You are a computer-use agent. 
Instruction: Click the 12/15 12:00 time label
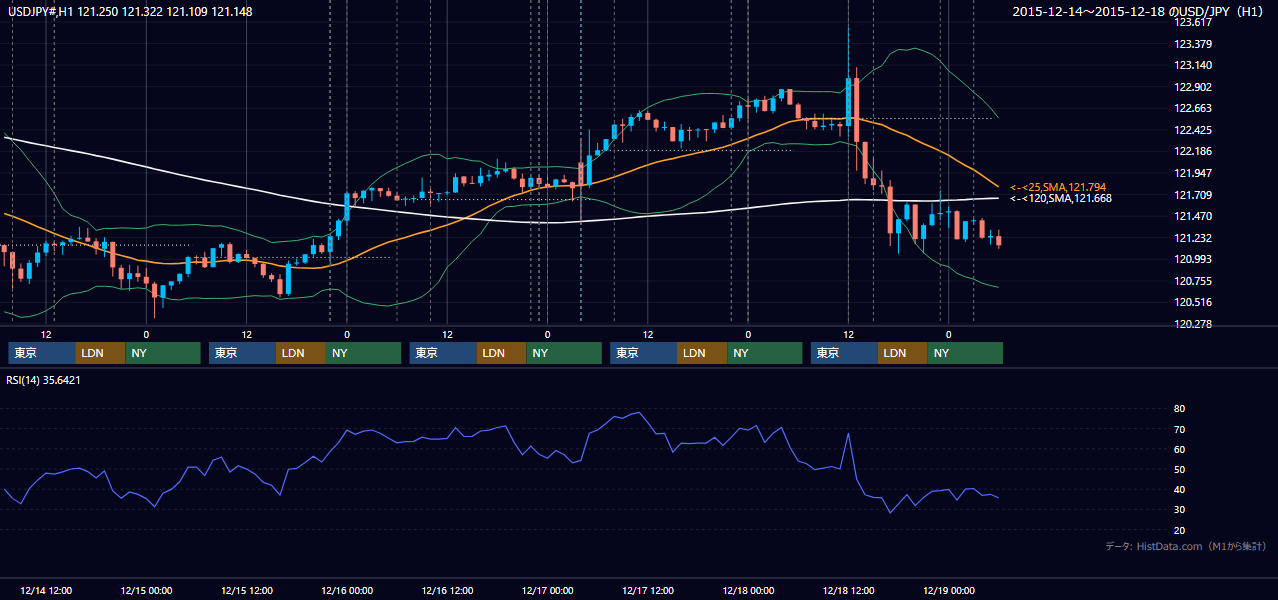(x=246, y=590)
